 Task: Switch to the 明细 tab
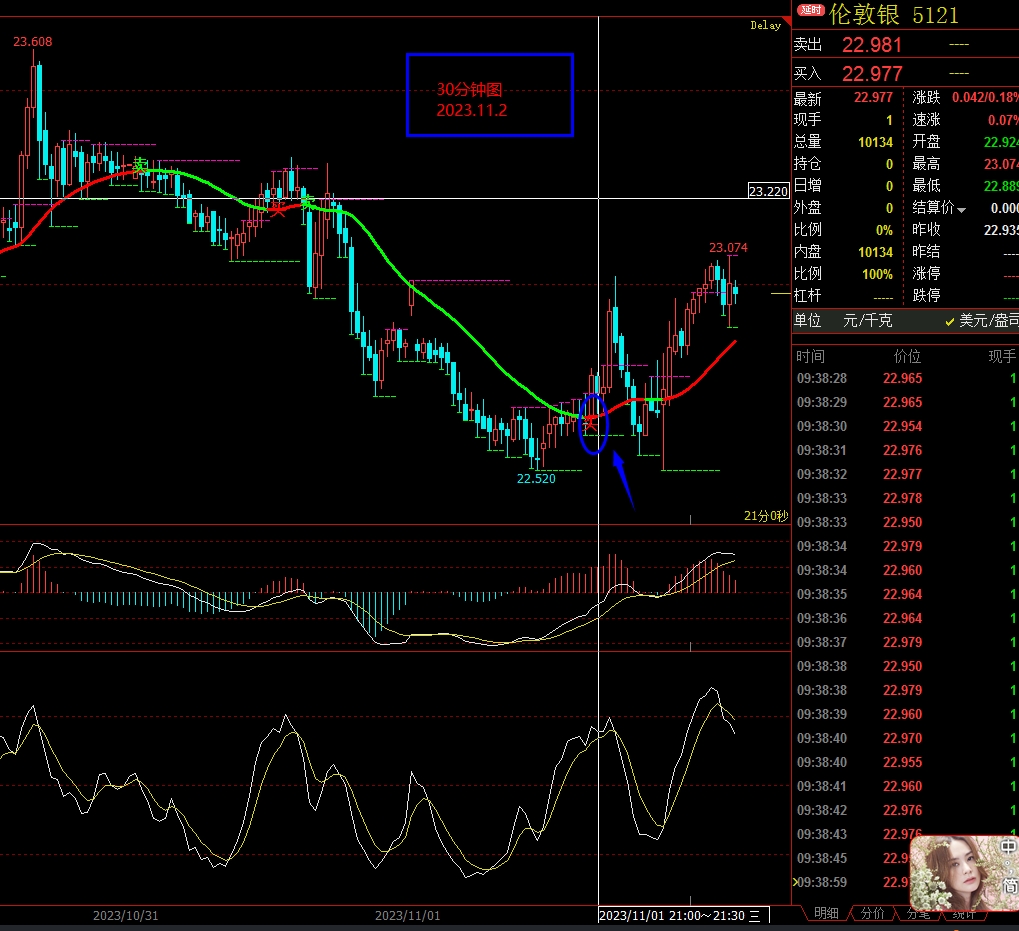(826, 913)
